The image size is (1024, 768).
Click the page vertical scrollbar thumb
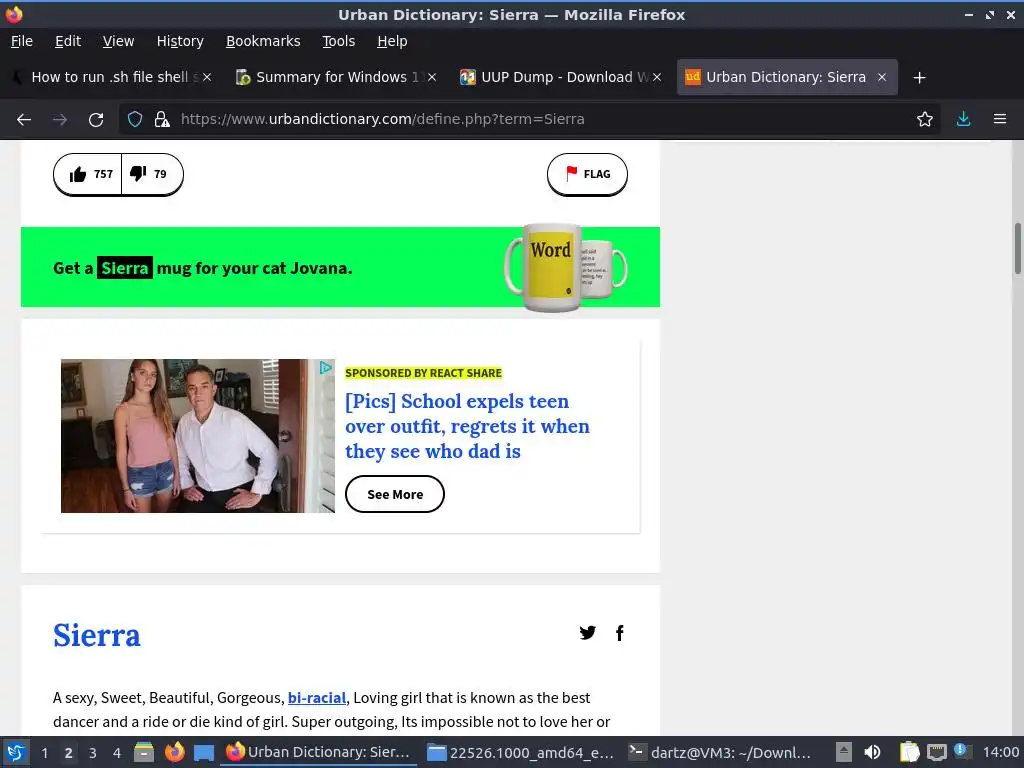point(1017,248)
